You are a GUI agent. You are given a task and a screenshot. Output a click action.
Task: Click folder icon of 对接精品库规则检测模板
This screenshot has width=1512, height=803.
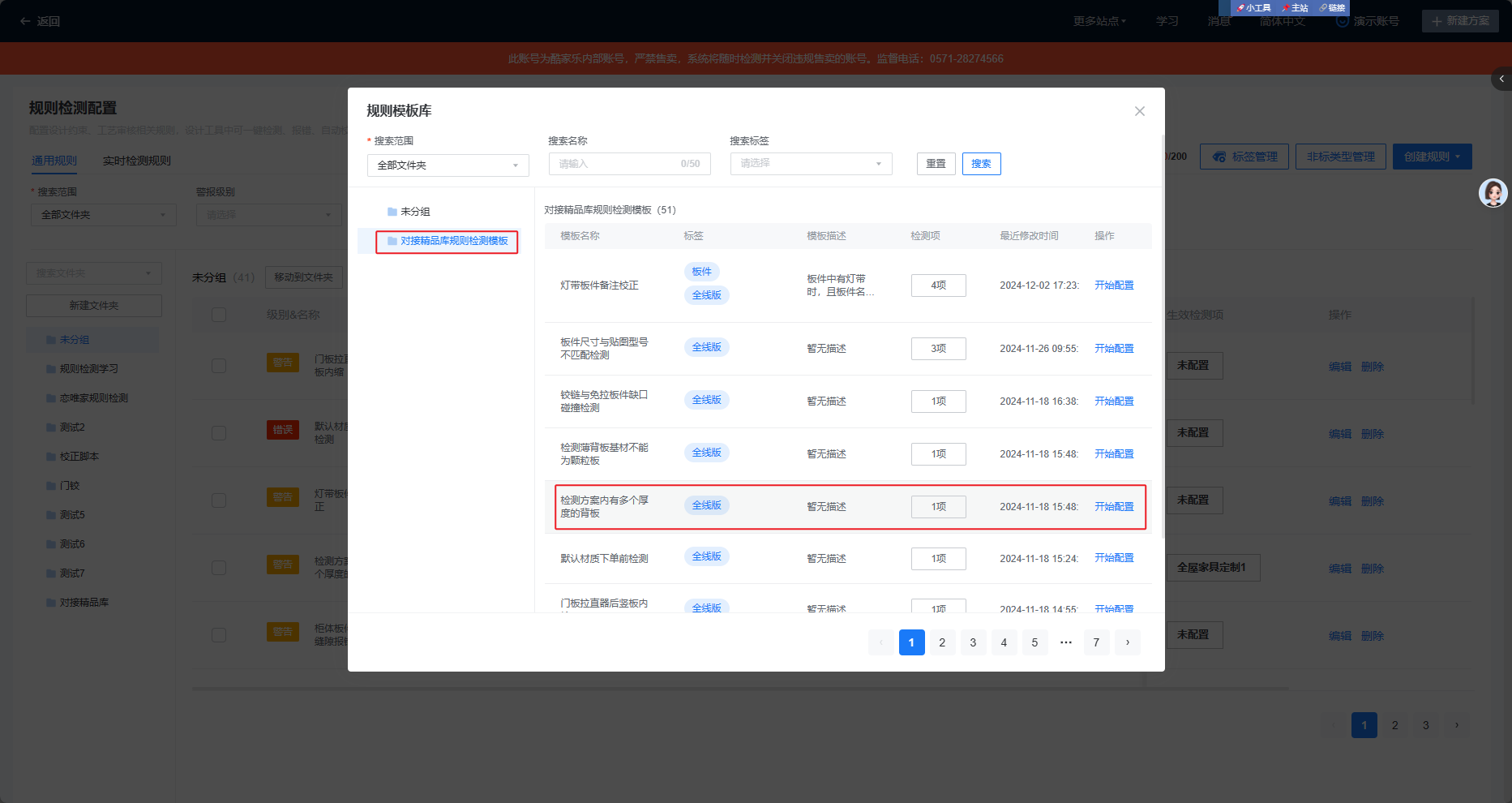coord(392,241)
